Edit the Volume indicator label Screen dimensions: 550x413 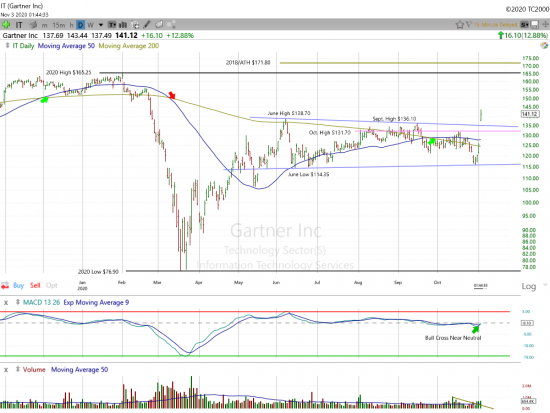(x=34, y=369)
